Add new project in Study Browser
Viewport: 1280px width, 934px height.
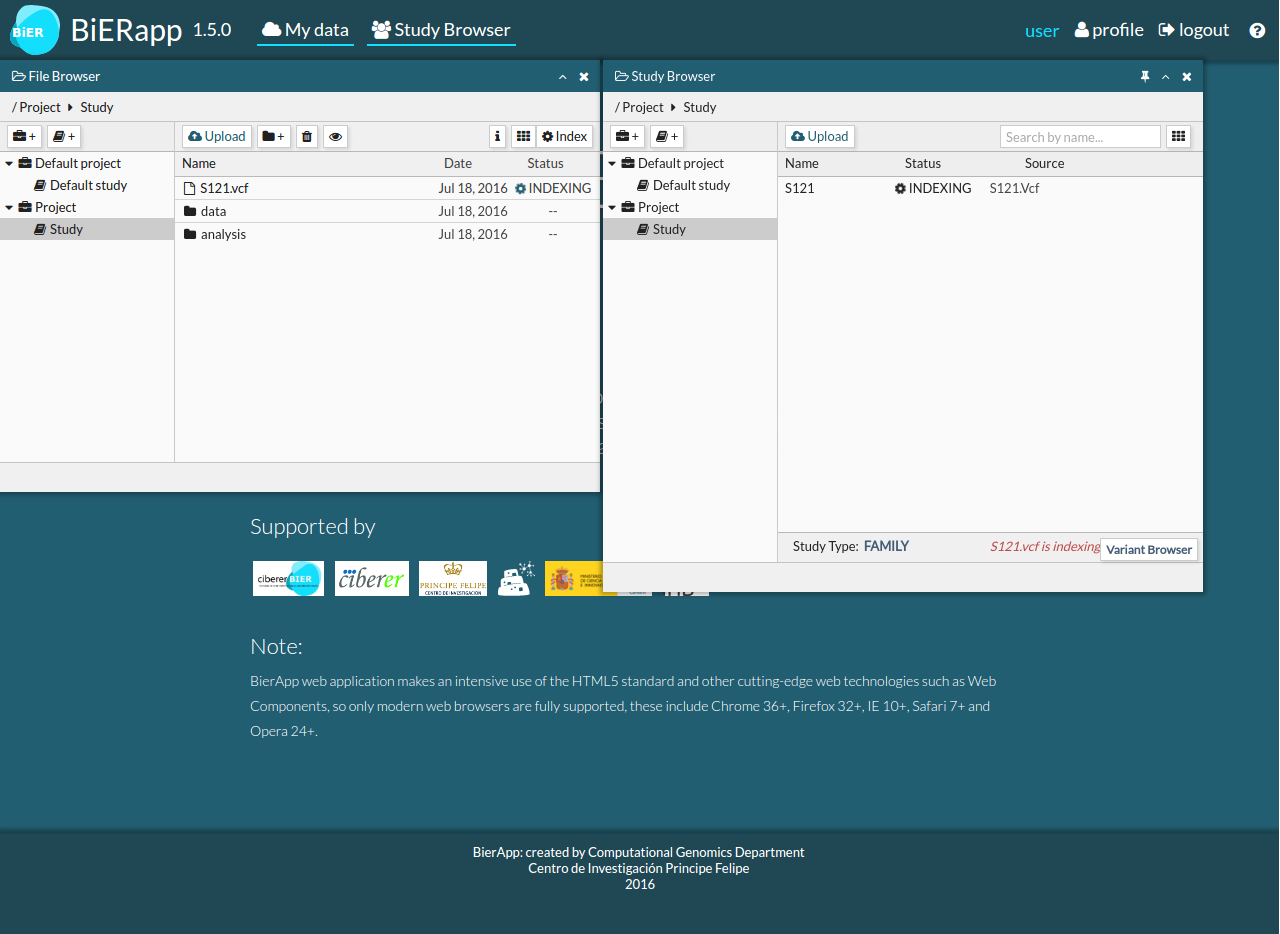[627, 137]
